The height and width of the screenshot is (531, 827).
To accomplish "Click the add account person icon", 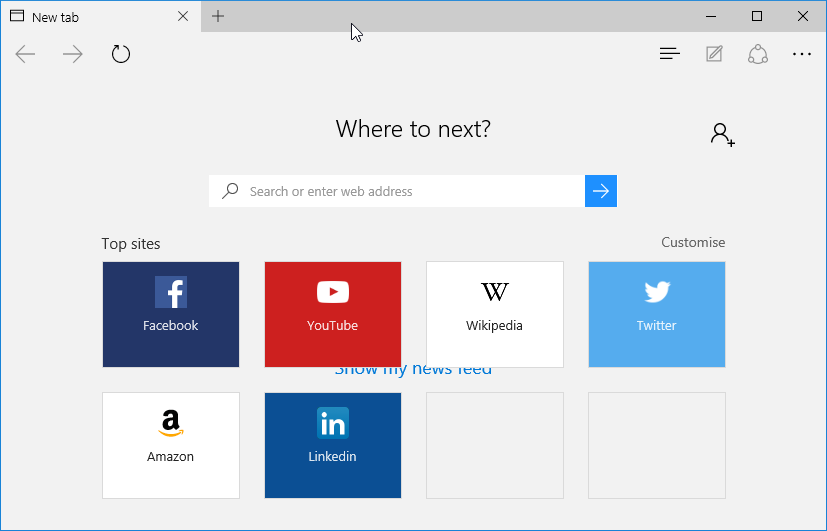I will 723,134.
